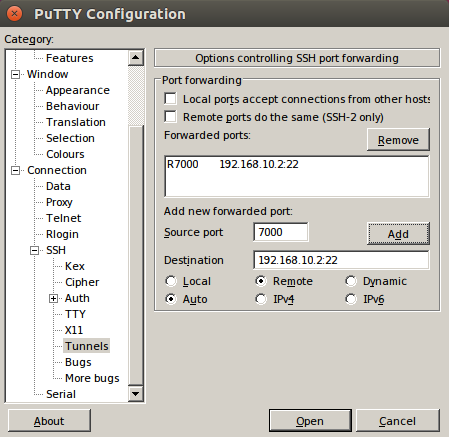Click the Remove forwarded port button
Screen dimensions: 449x437
[398, 140]
